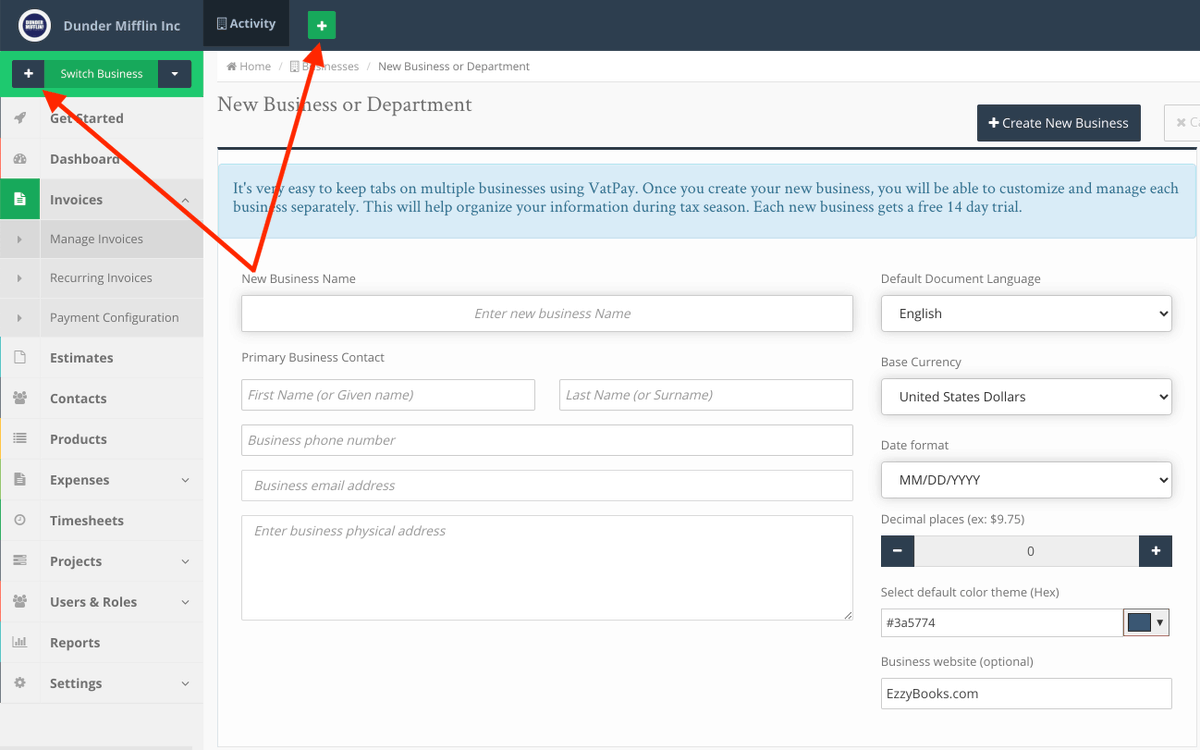Image resolution: width=1200 pixels, height=750 pixels.
Task: Expand the Projects submenu chevron
Action: tap(185, 562)
